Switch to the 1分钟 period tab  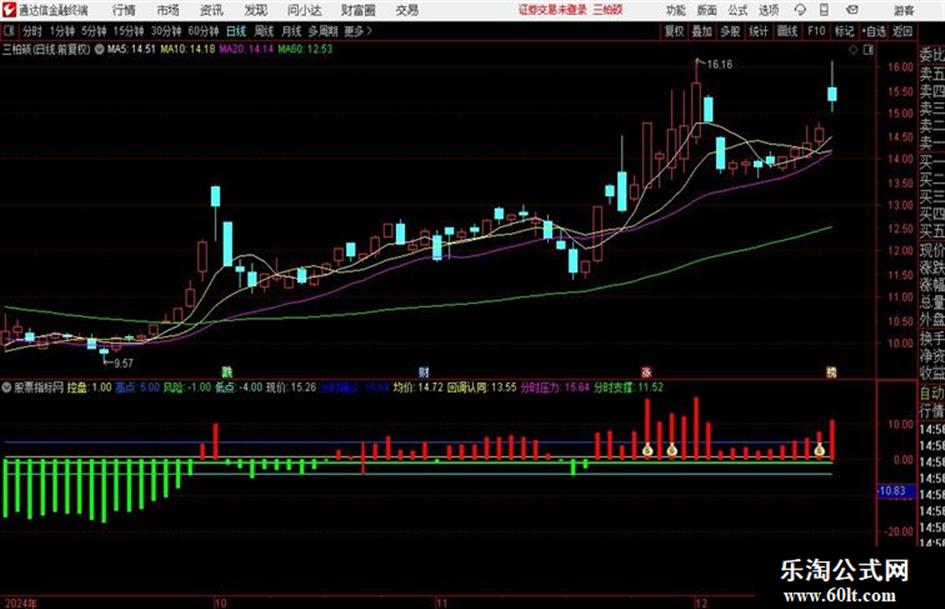[x=62, y=31]
